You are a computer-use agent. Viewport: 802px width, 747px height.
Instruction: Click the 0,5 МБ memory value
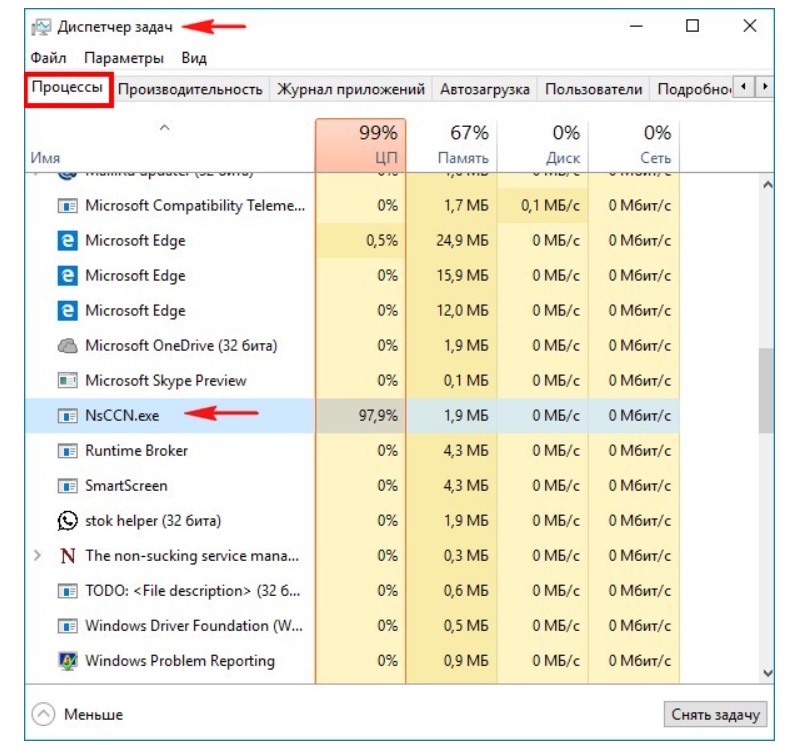point(466,626)
